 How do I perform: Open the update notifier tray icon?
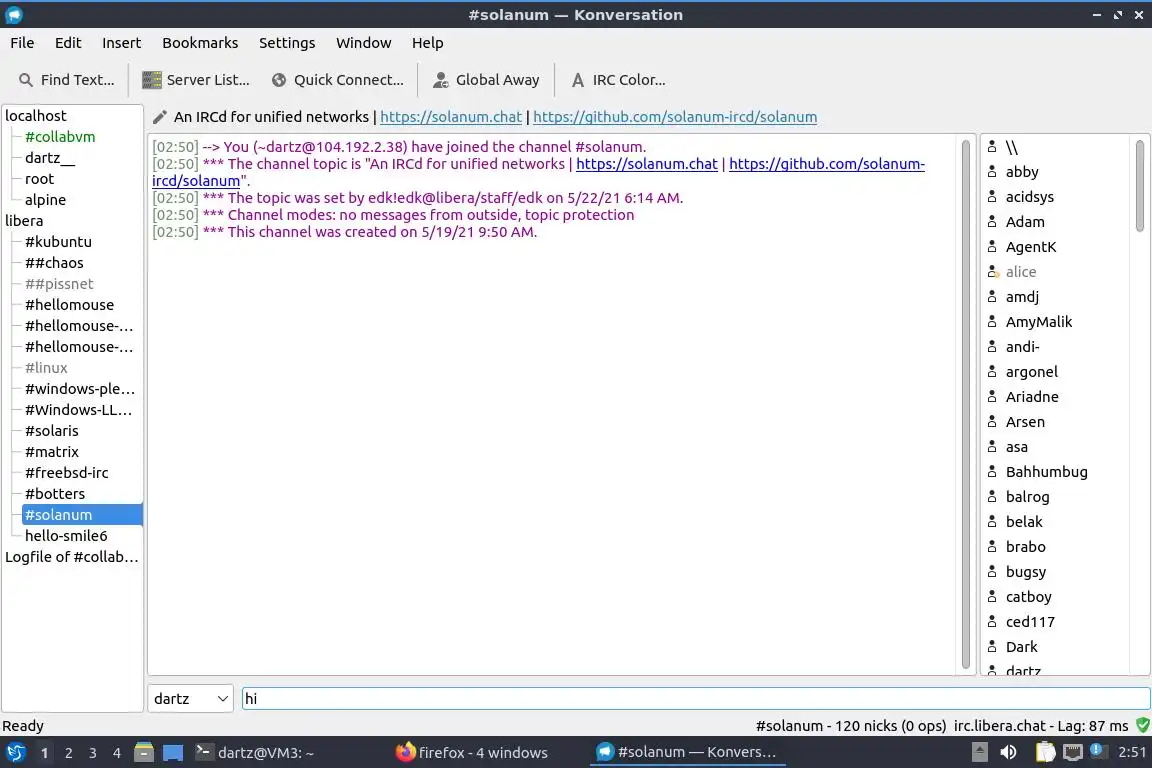[1098, 750]
